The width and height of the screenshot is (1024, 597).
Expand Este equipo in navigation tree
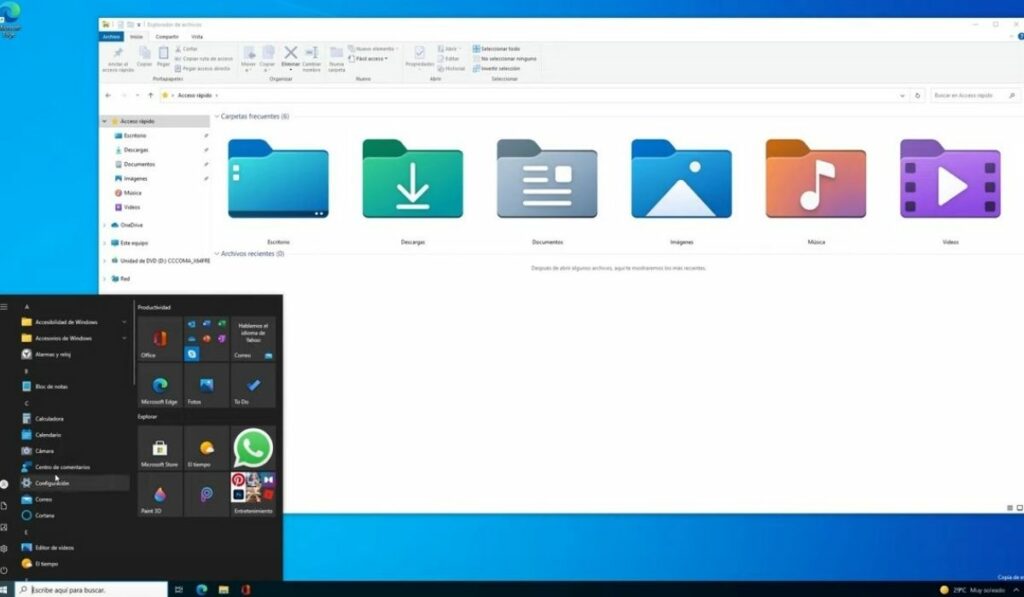(x=104, y=242)
